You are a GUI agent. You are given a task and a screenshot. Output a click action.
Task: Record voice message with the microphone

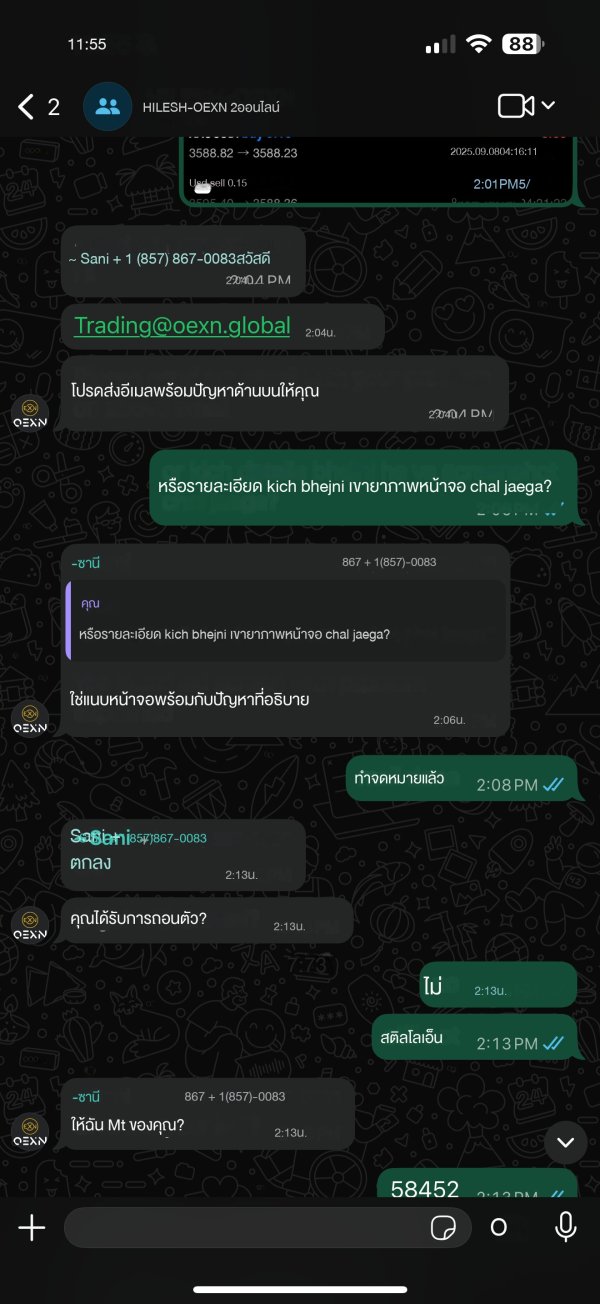tap(566, 1227)
